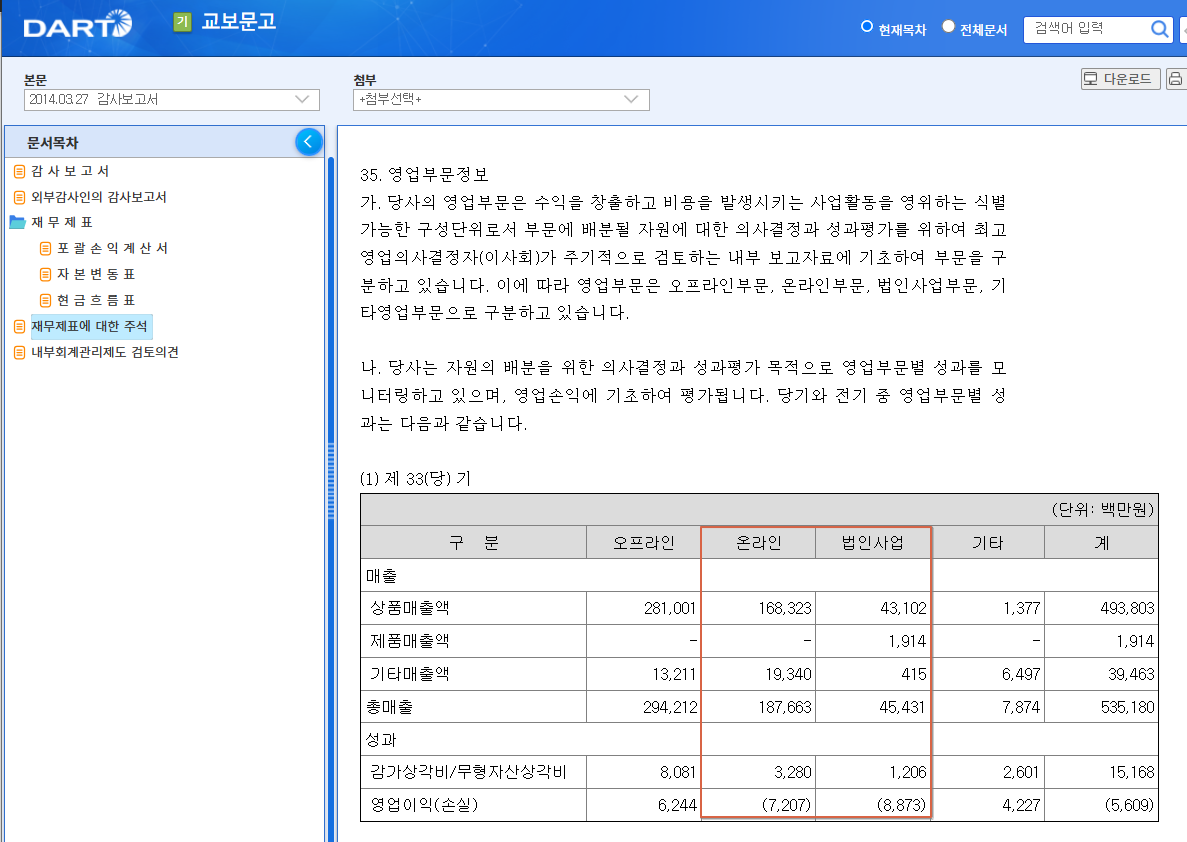Click the icon beside 내부회계관리제도 검토의견
This screenshot has width=1187, height=842.
[20, 353]
